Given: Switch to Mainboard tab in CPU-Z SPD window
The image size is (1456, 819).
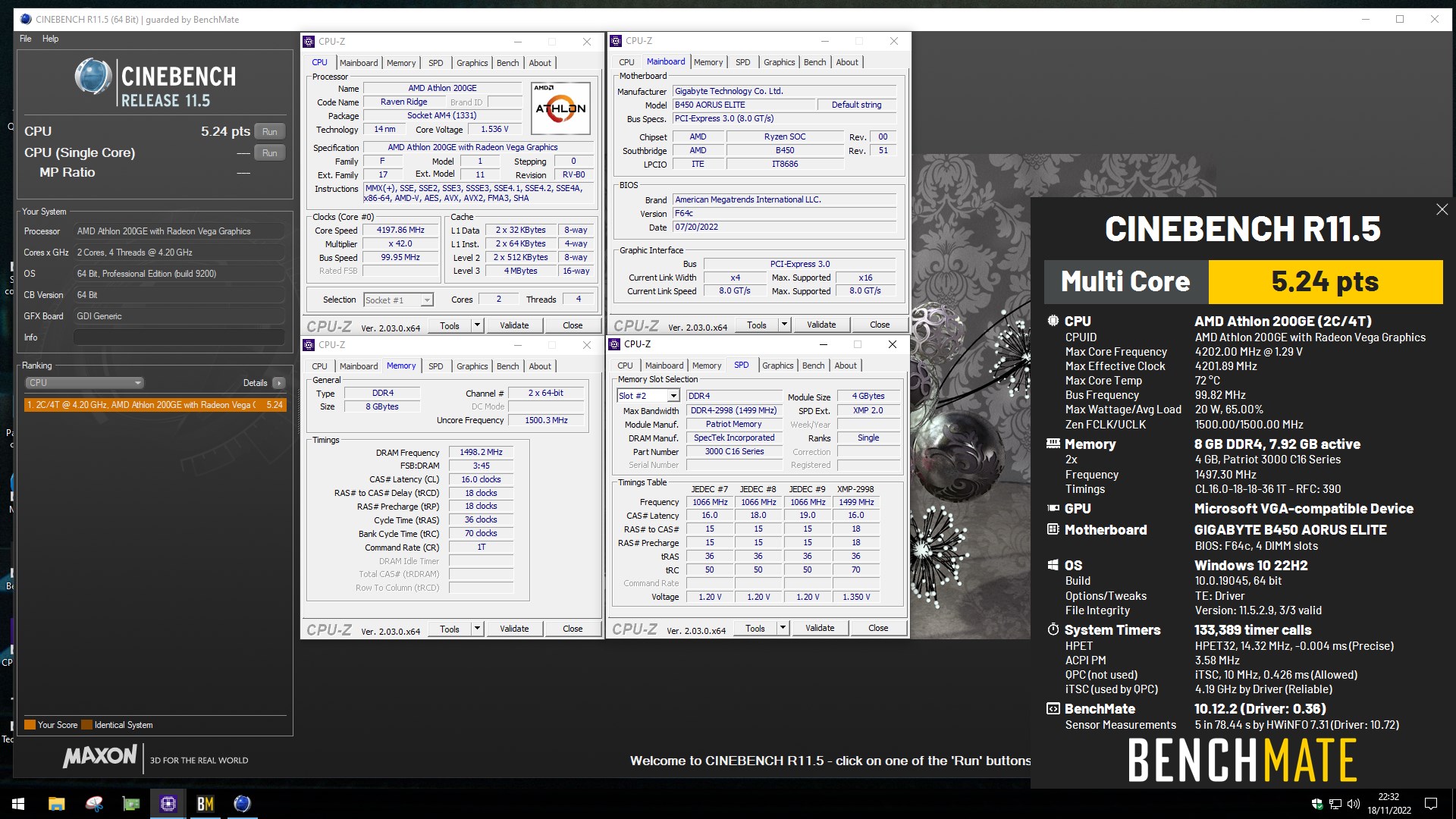Looking at the screenshot, I should (664, 366).
